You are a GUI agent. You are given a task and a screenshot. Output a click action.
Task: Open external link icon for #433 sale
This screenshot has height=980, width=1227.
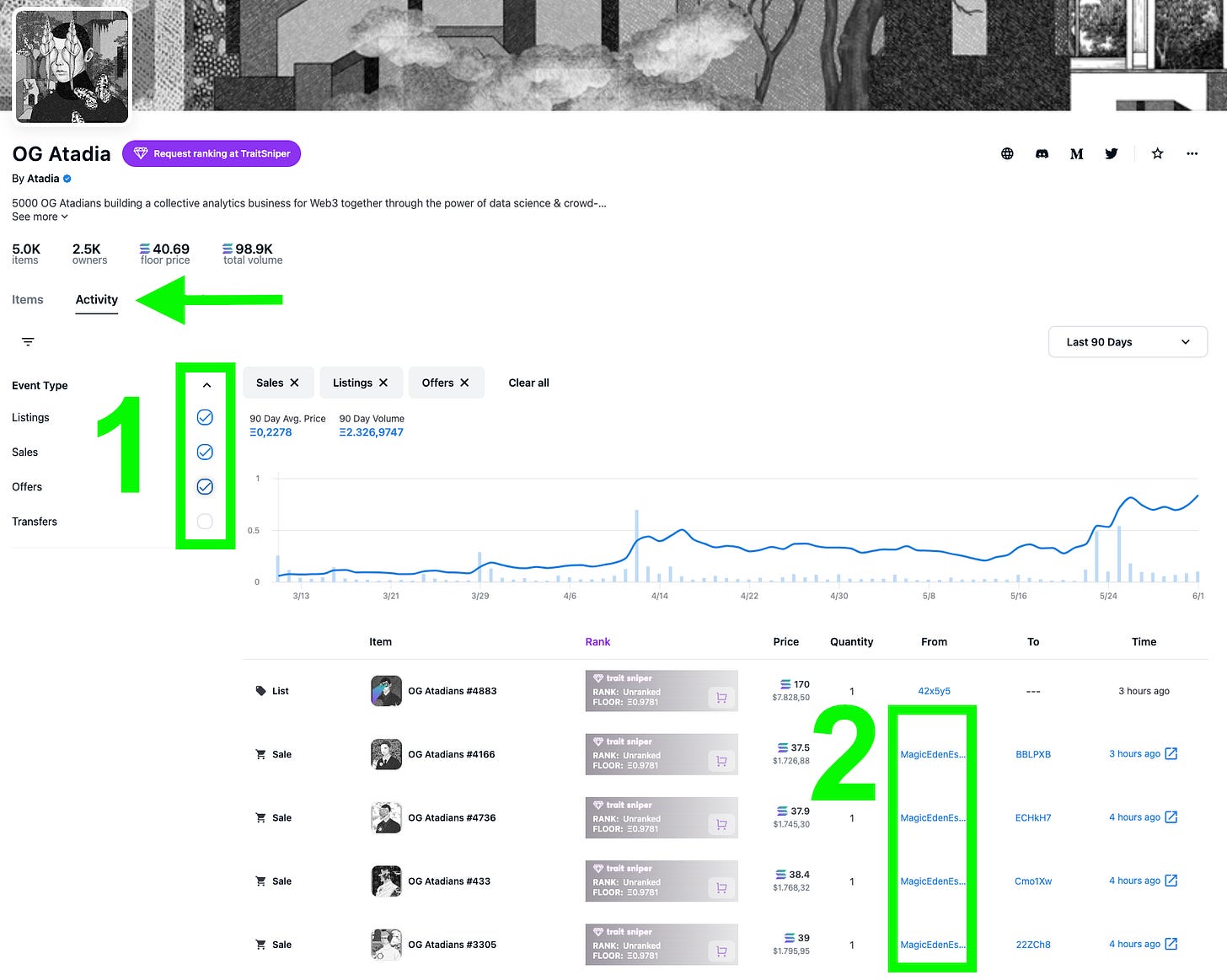1171,881
